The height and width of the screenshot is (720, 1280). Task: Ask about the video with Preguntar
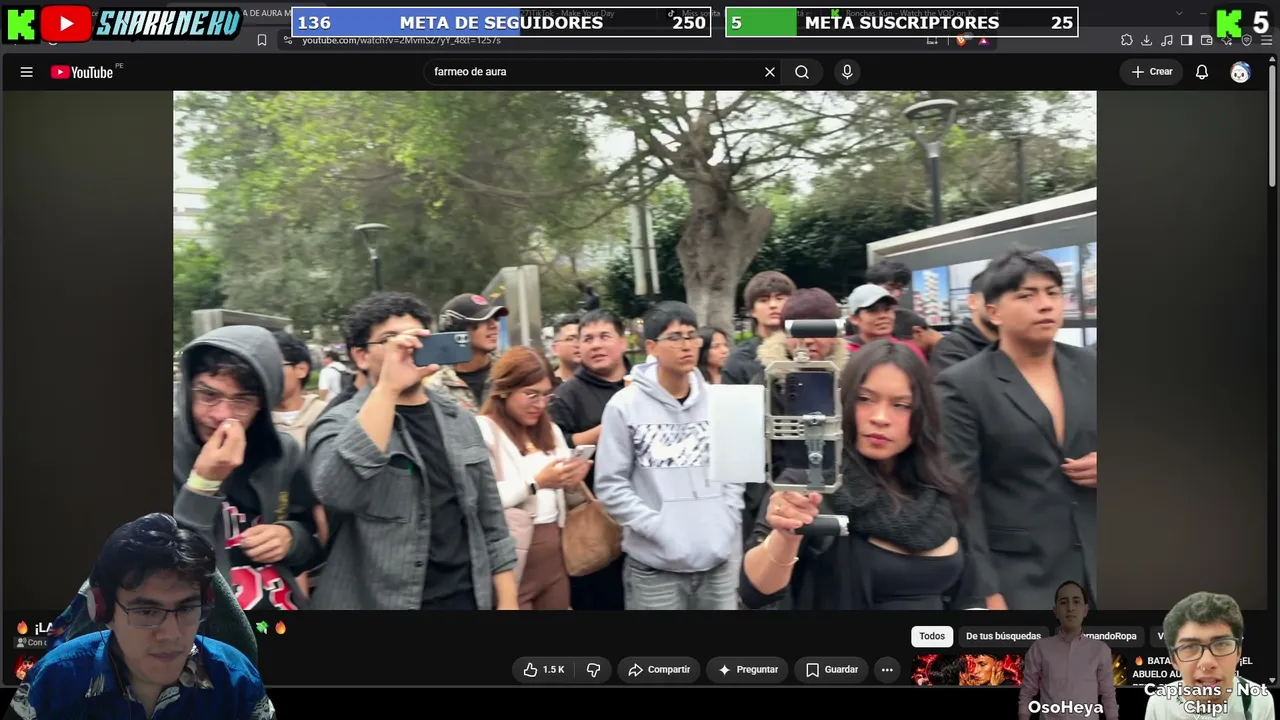point(748,670)
